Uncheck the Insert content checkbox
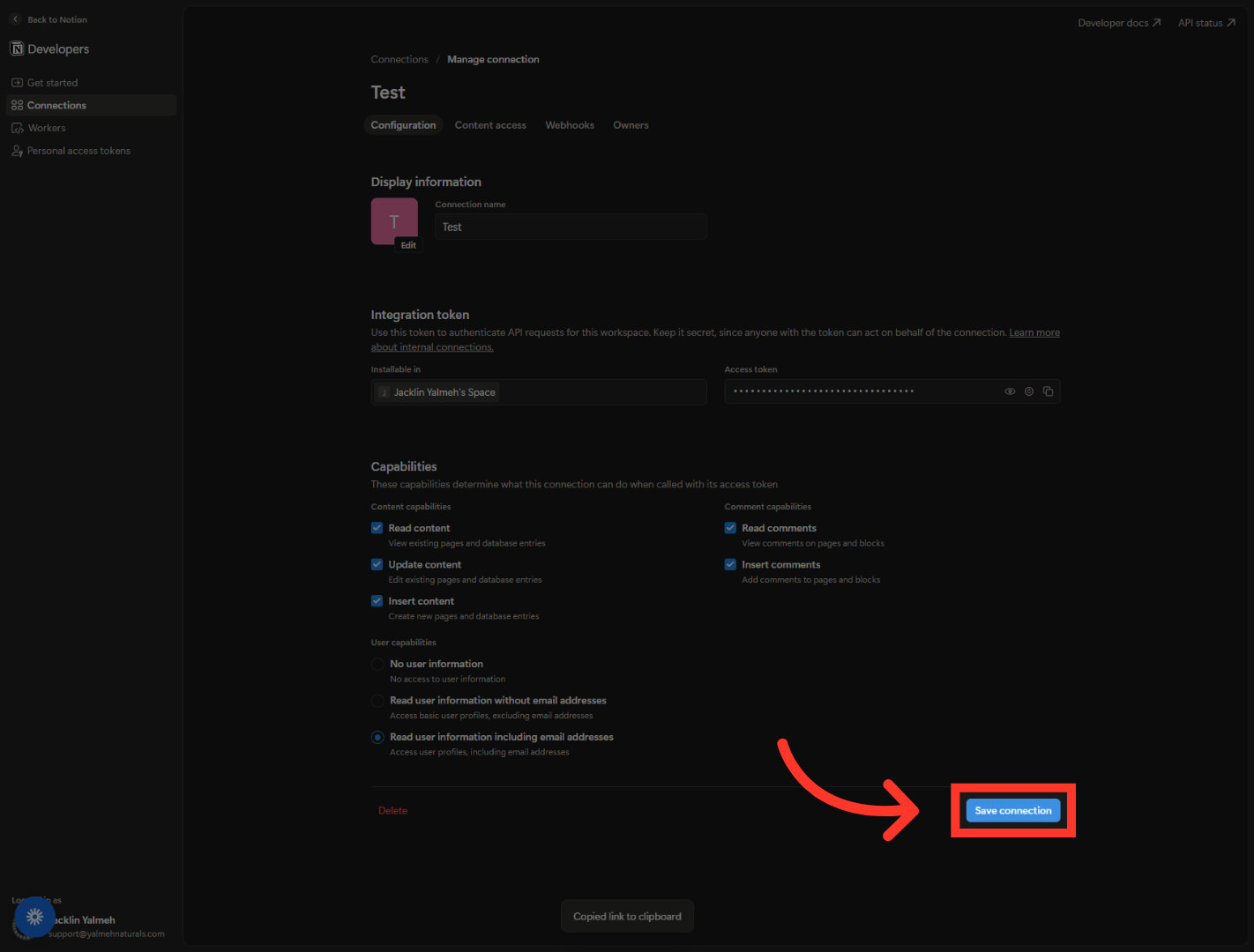The image size is (1254, 952). tap(377, 601)
